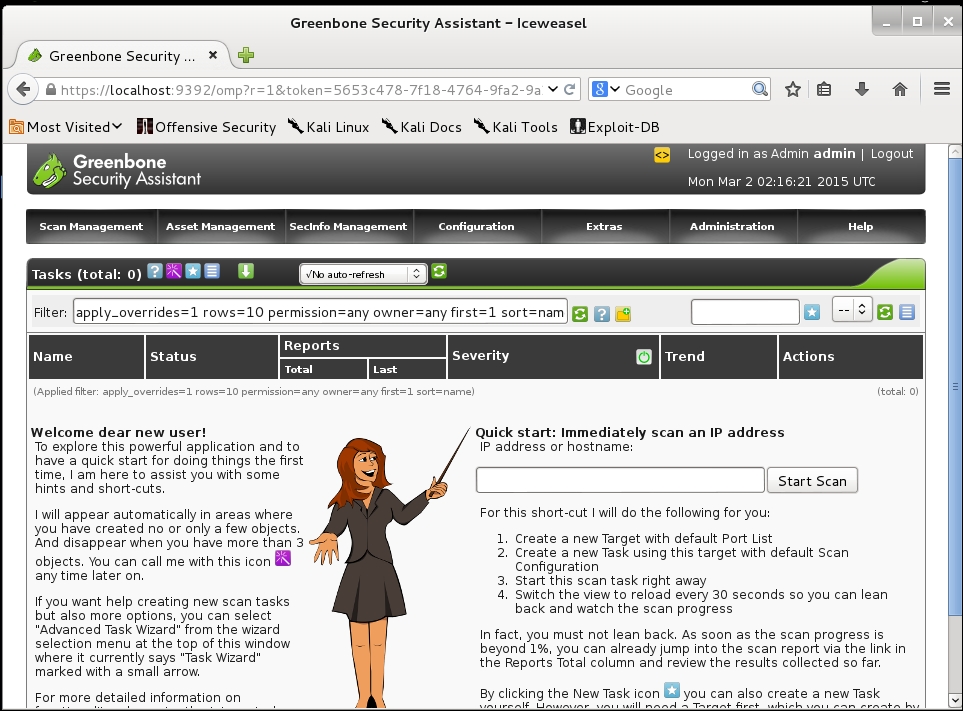
Task: Open Exploit-DB bookmark
Action: coord(615,127)
